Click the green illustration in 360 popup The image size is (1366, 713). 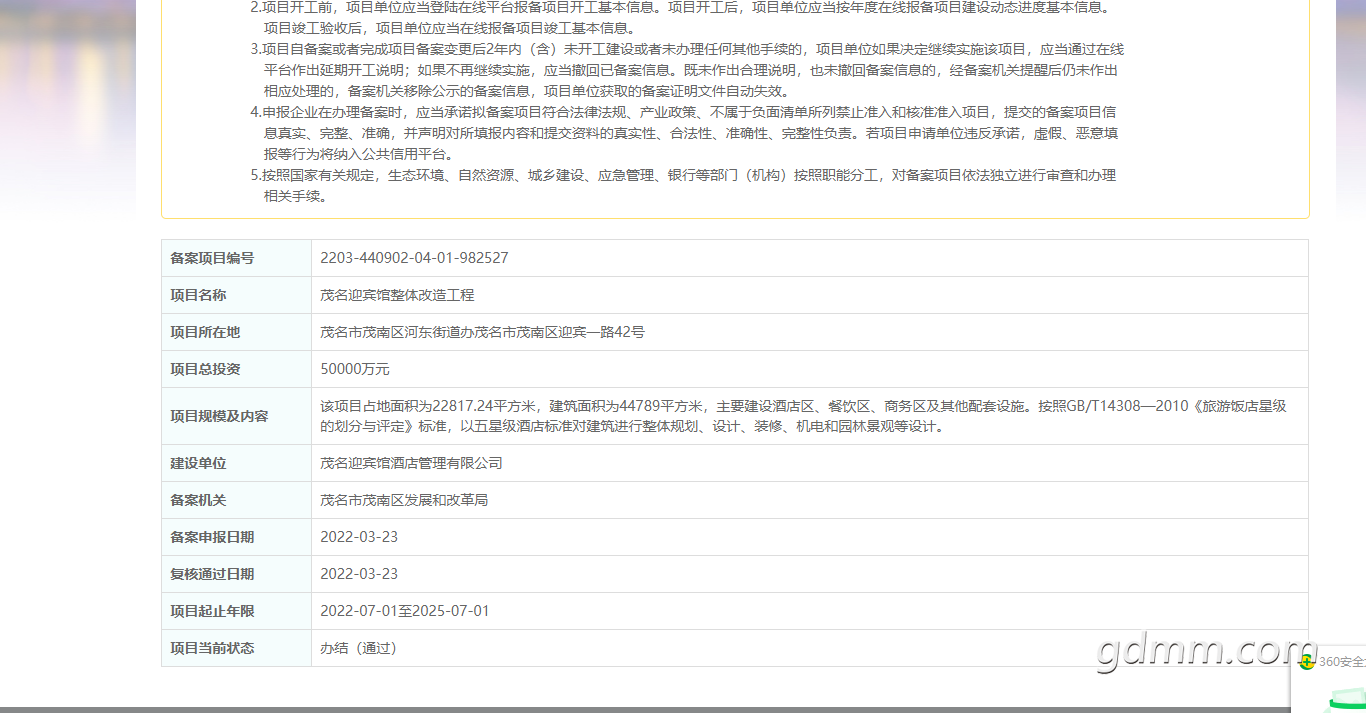point(1346,702)
